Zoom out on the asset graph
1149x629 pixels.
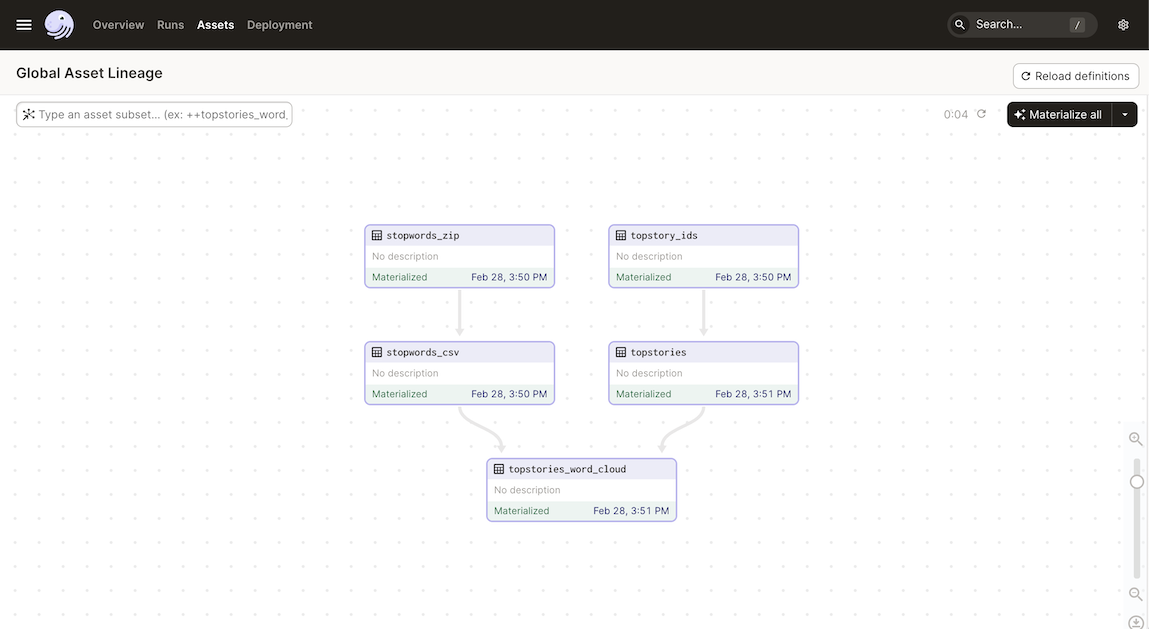click(1136, 594)
